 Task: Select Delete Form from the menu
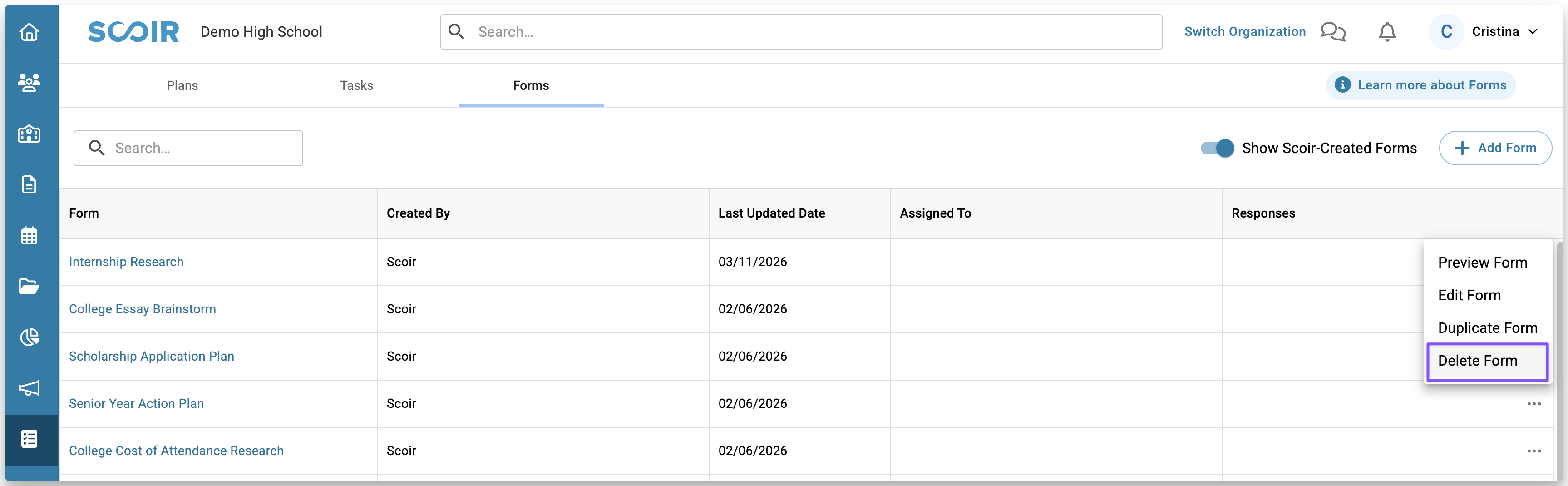coord(1477,361)
